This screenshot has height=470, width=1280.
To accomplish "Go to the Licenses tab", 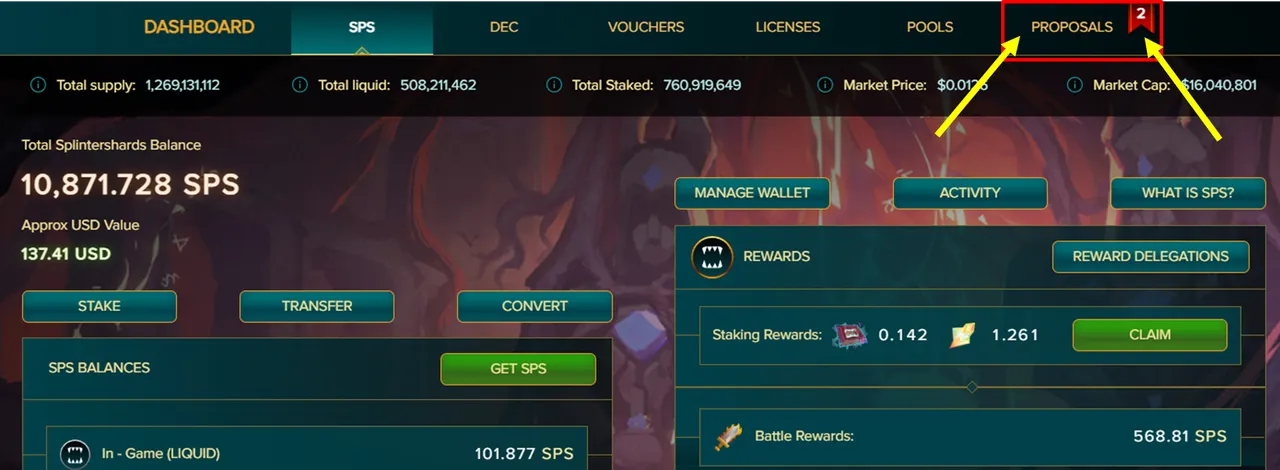I will click(788, 27).
